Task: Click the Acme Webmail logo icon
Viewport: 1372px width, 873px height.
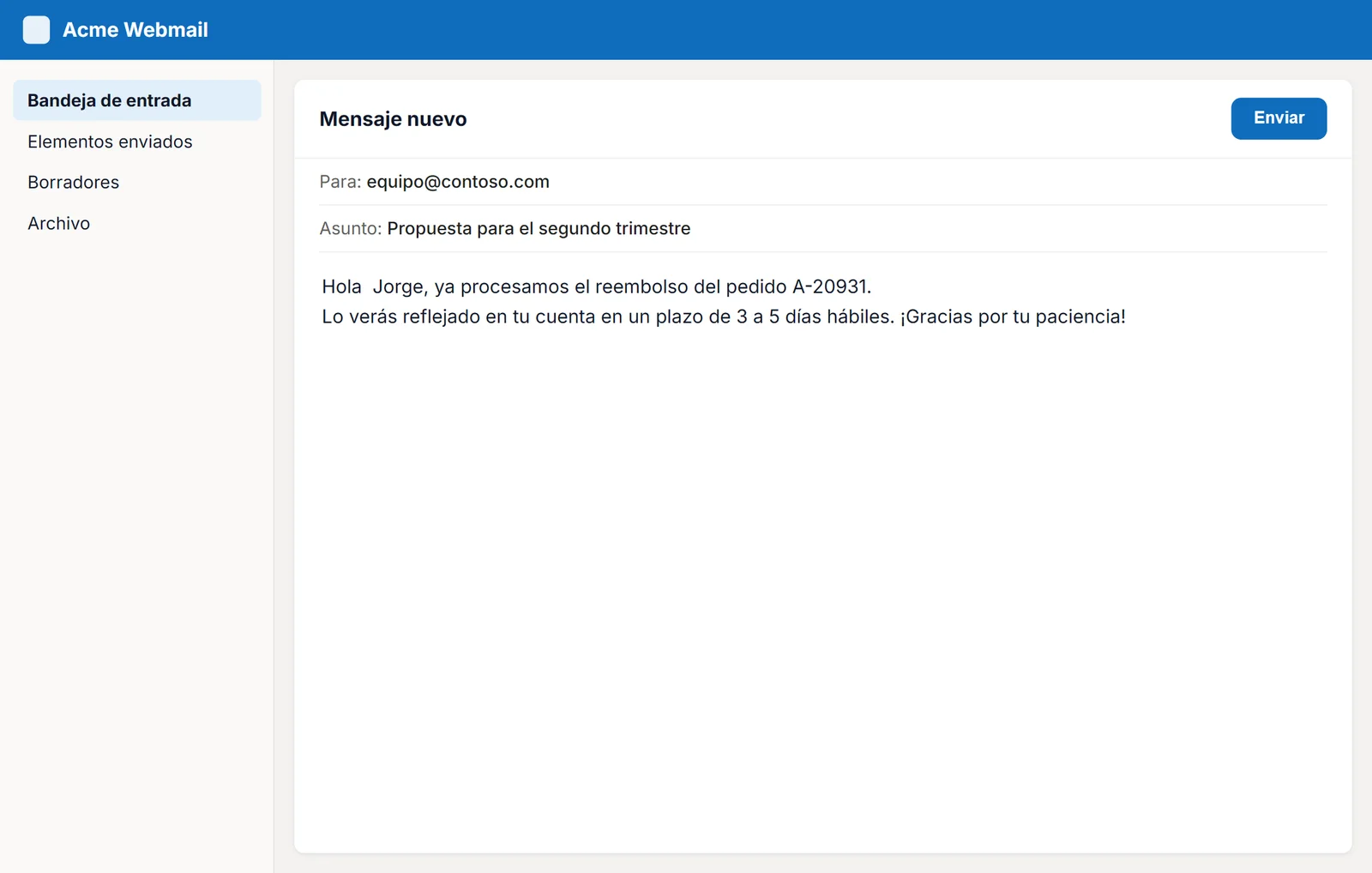Action: (36, 30)
